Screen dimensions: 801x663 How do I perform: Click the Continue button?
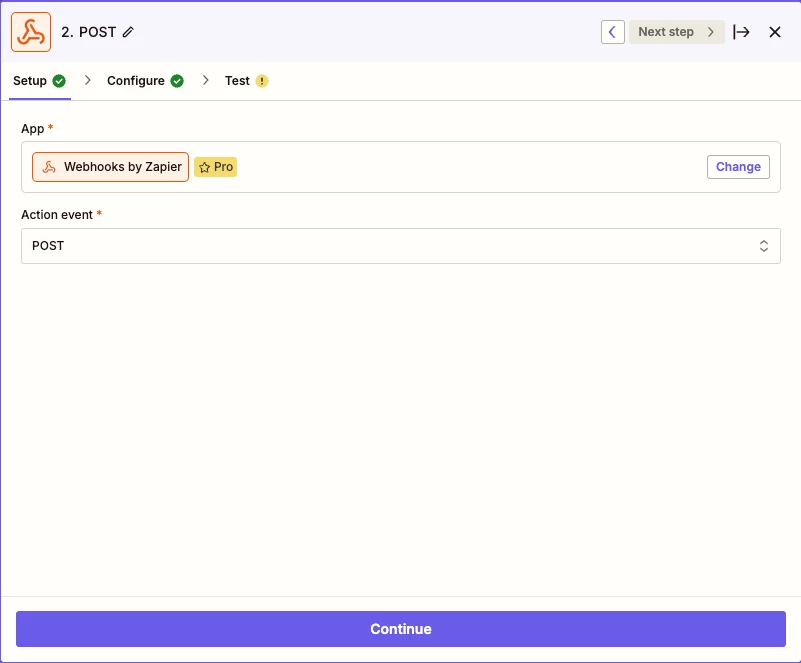click(400, 629)
